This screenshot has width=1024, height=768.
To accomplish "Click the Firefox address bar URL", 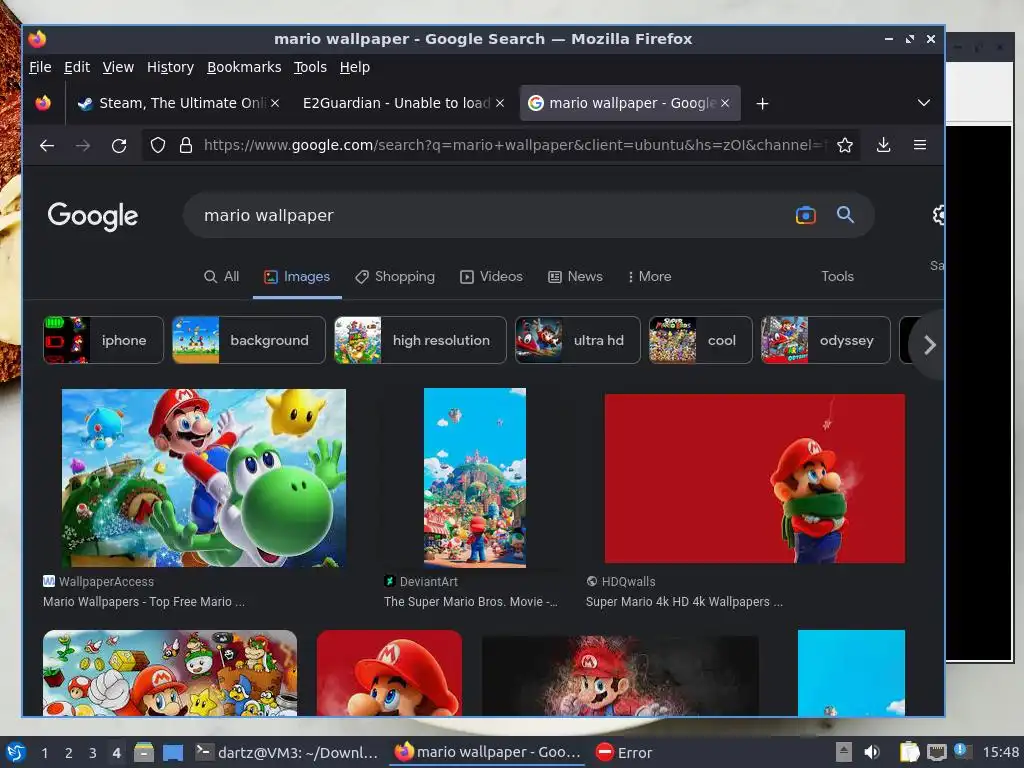I will click(513, 145).
